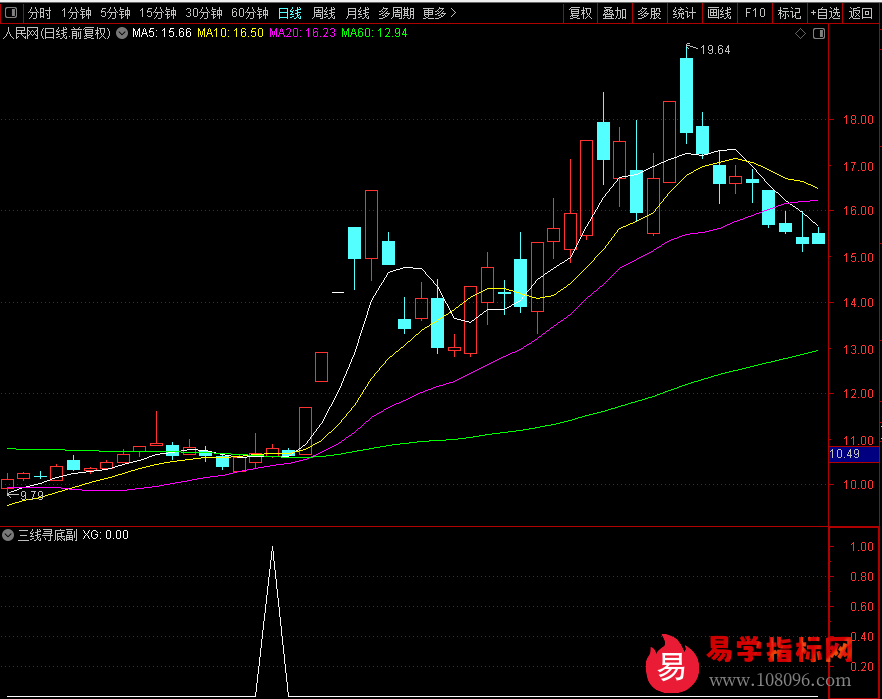Click the 返回 back button

(861, 13)
